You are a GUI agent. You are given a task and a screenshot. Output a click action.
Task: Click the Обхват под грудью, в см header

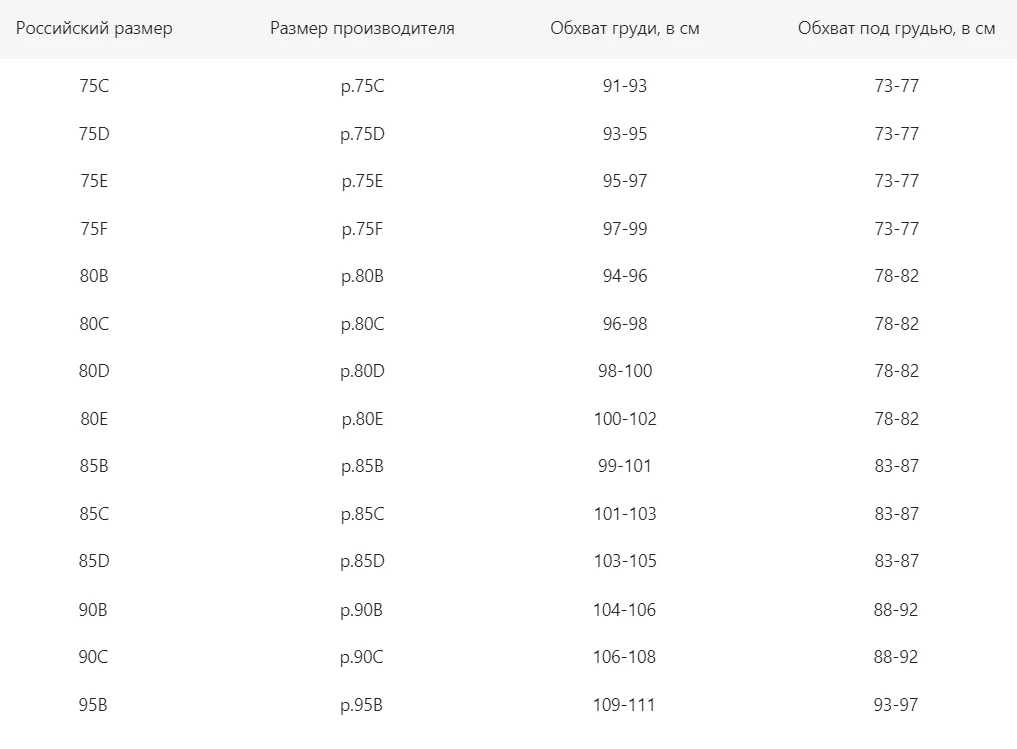(x=896, y=29)
